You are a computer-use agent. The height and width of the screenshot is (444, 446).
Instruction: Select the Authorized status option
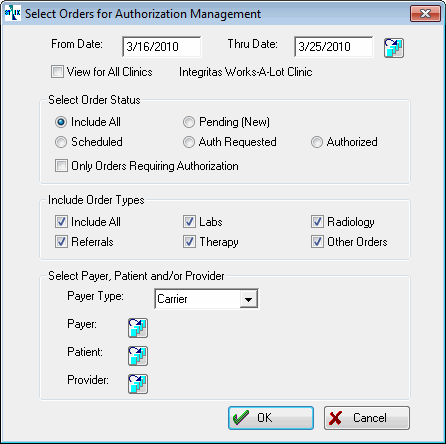(x=317, y=142)
